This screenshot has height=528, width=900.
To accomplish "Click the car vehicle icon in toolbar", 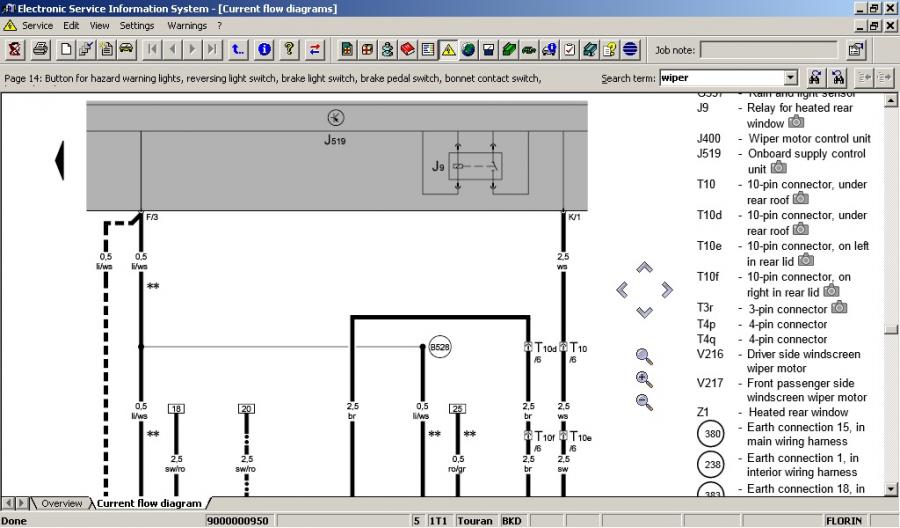I will tap(127, 49).
